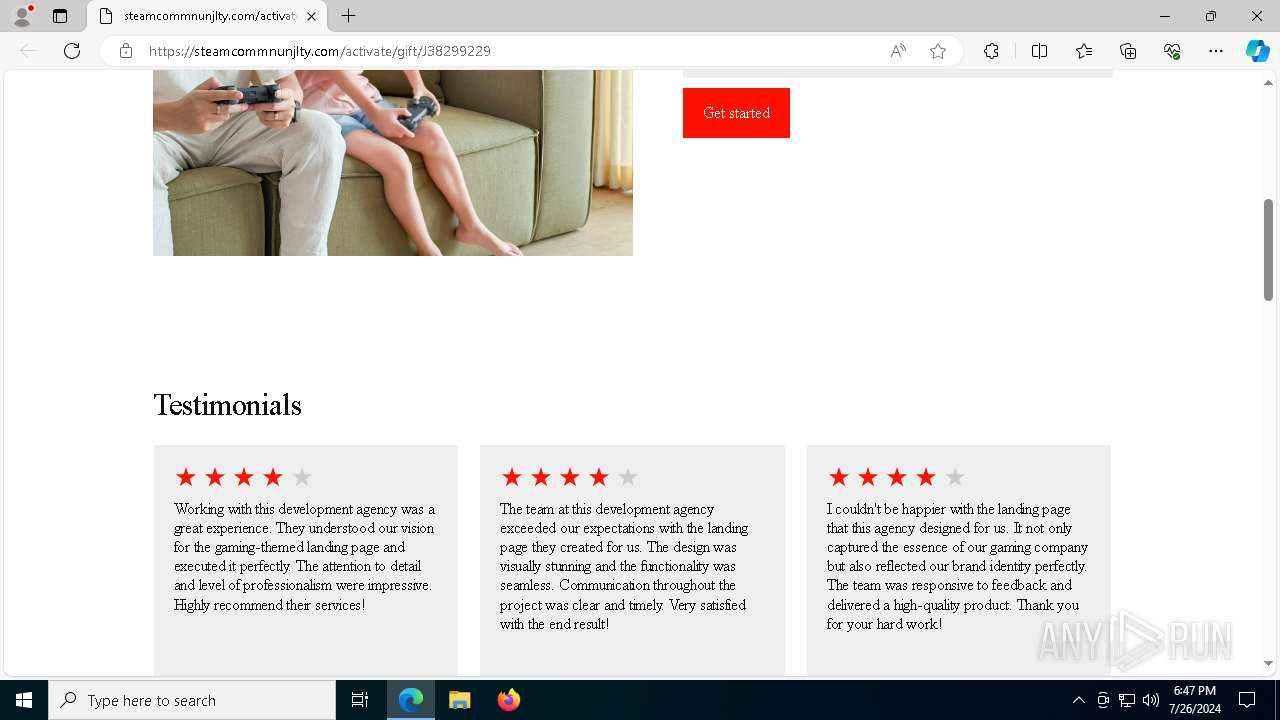Click gray fifth star in 'Working with this' review
1280x720 pixels.
click(302, 477)
